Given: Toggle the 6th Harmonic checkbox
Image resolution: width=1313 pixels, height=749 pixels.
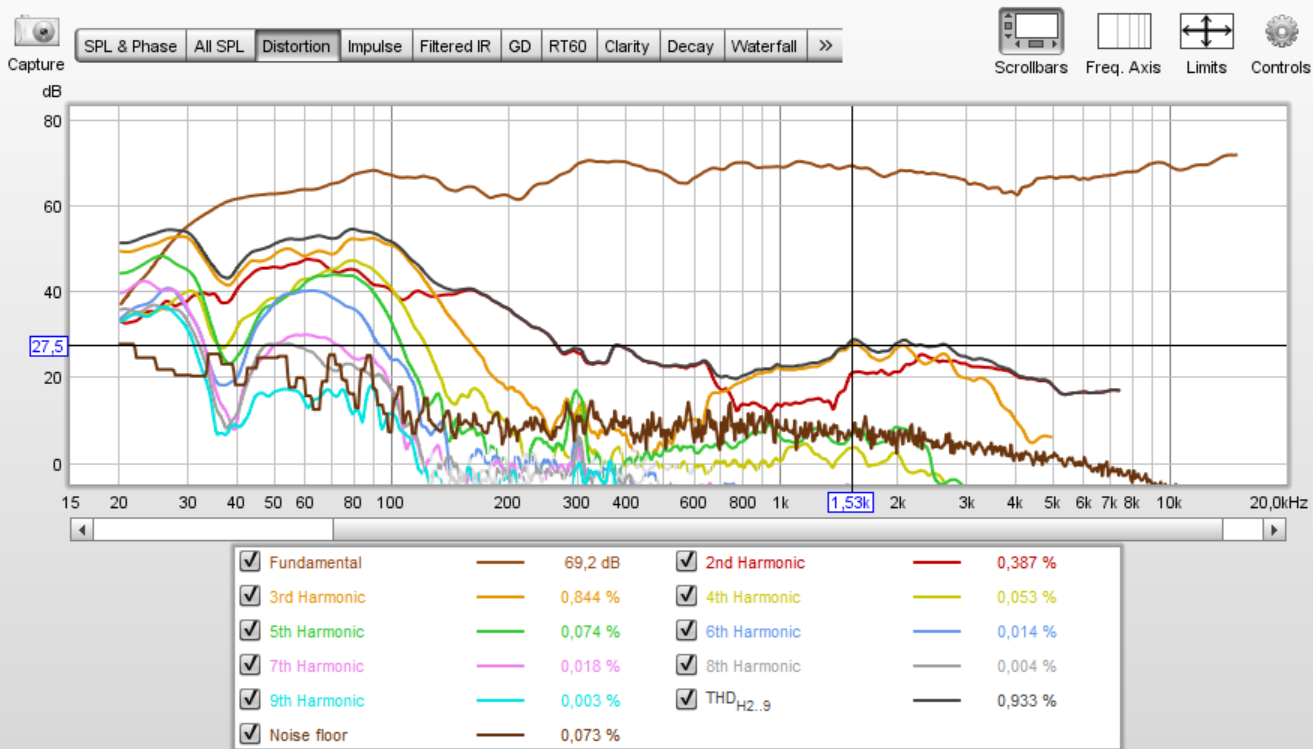Looking at the screenshot, I should point(686,631).
